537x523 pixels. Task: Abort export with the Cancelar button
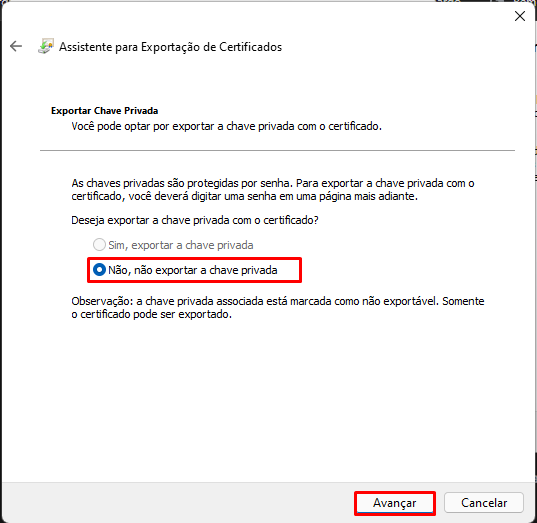484,503
